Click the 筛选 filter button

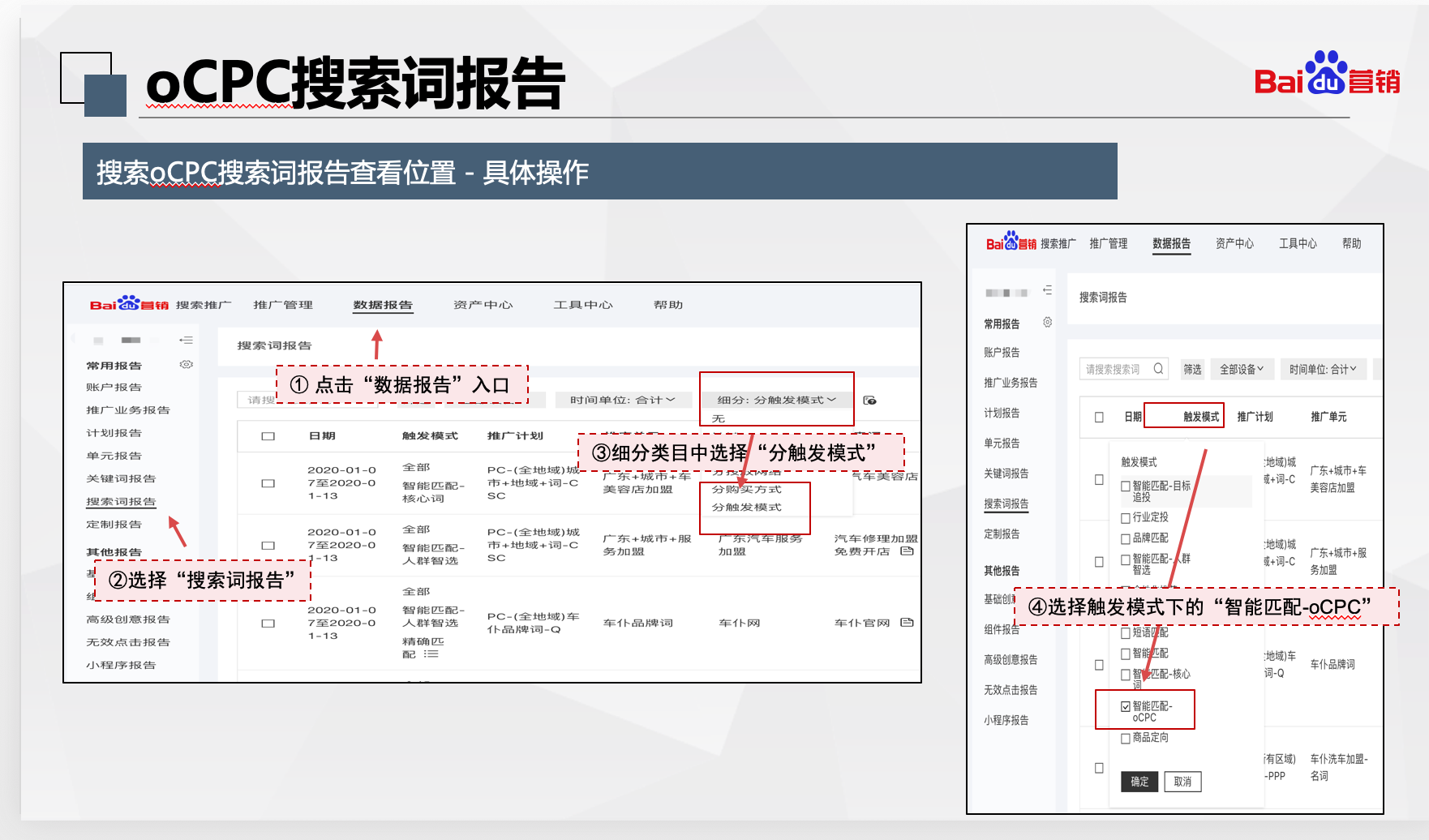point(1192,369)
